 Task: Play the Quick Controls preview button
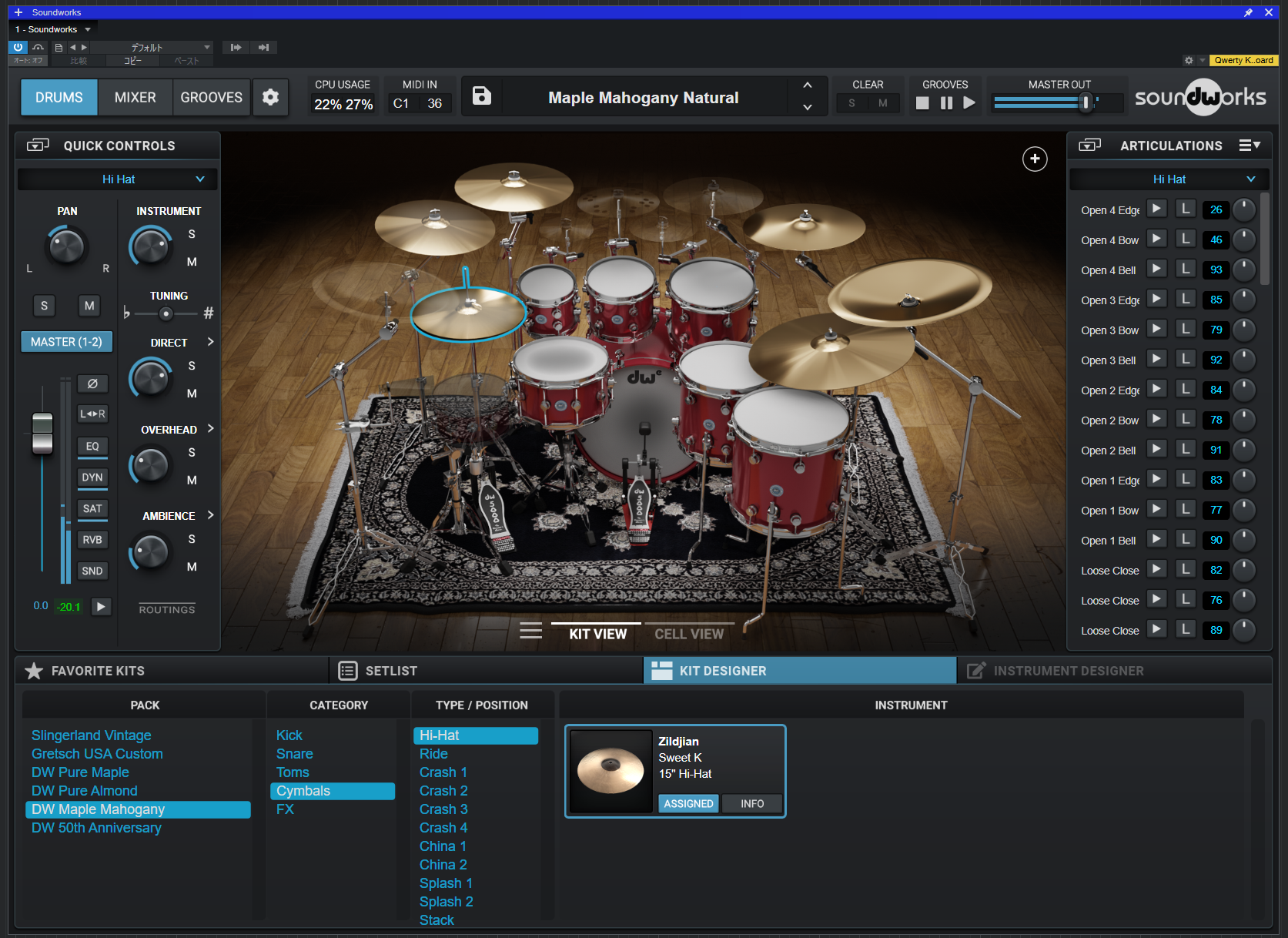(101, 606)
